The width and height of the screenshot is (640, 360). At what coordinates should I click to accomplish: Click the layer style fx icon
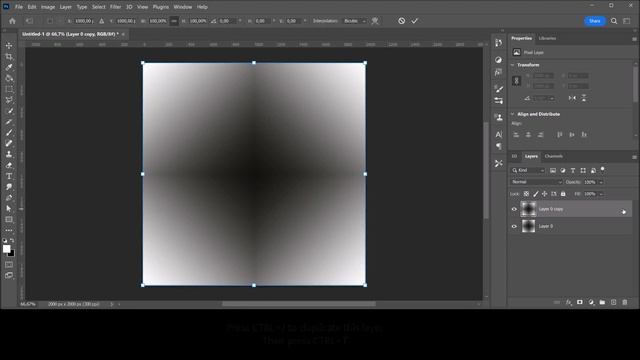(569, 302)
